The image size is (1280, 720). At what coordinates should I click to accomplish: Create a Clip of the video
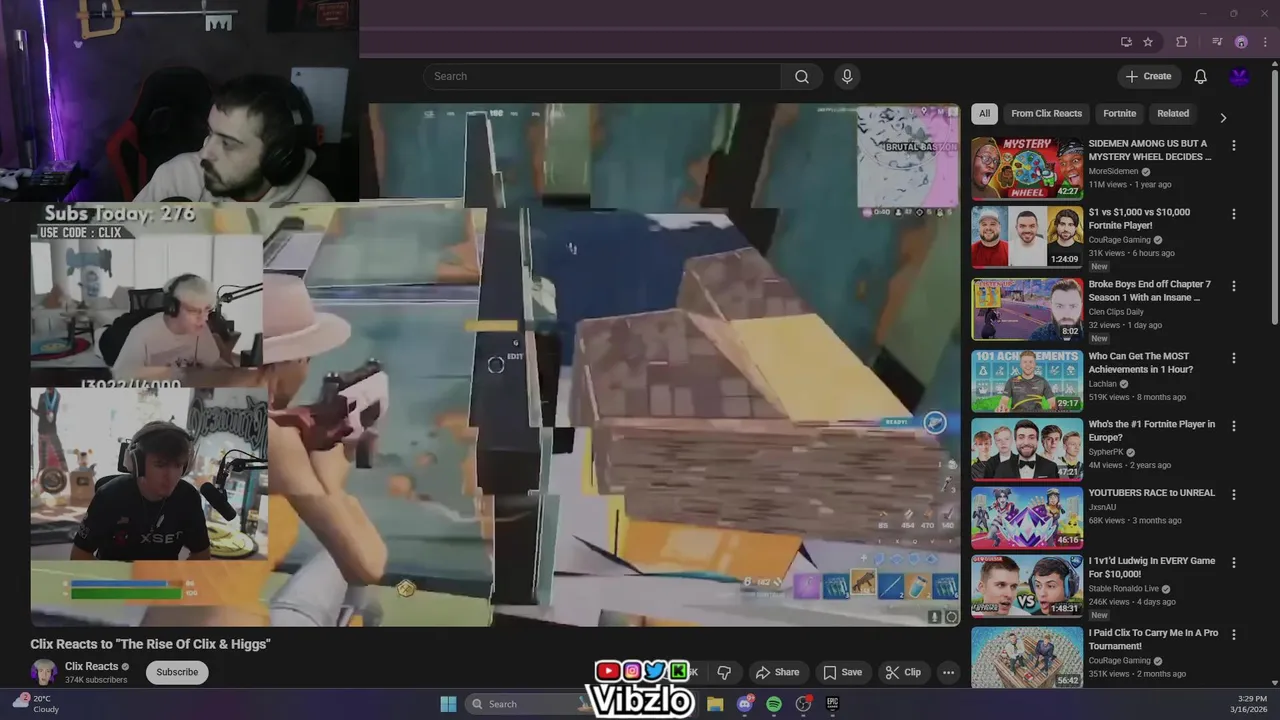[903, 672]
